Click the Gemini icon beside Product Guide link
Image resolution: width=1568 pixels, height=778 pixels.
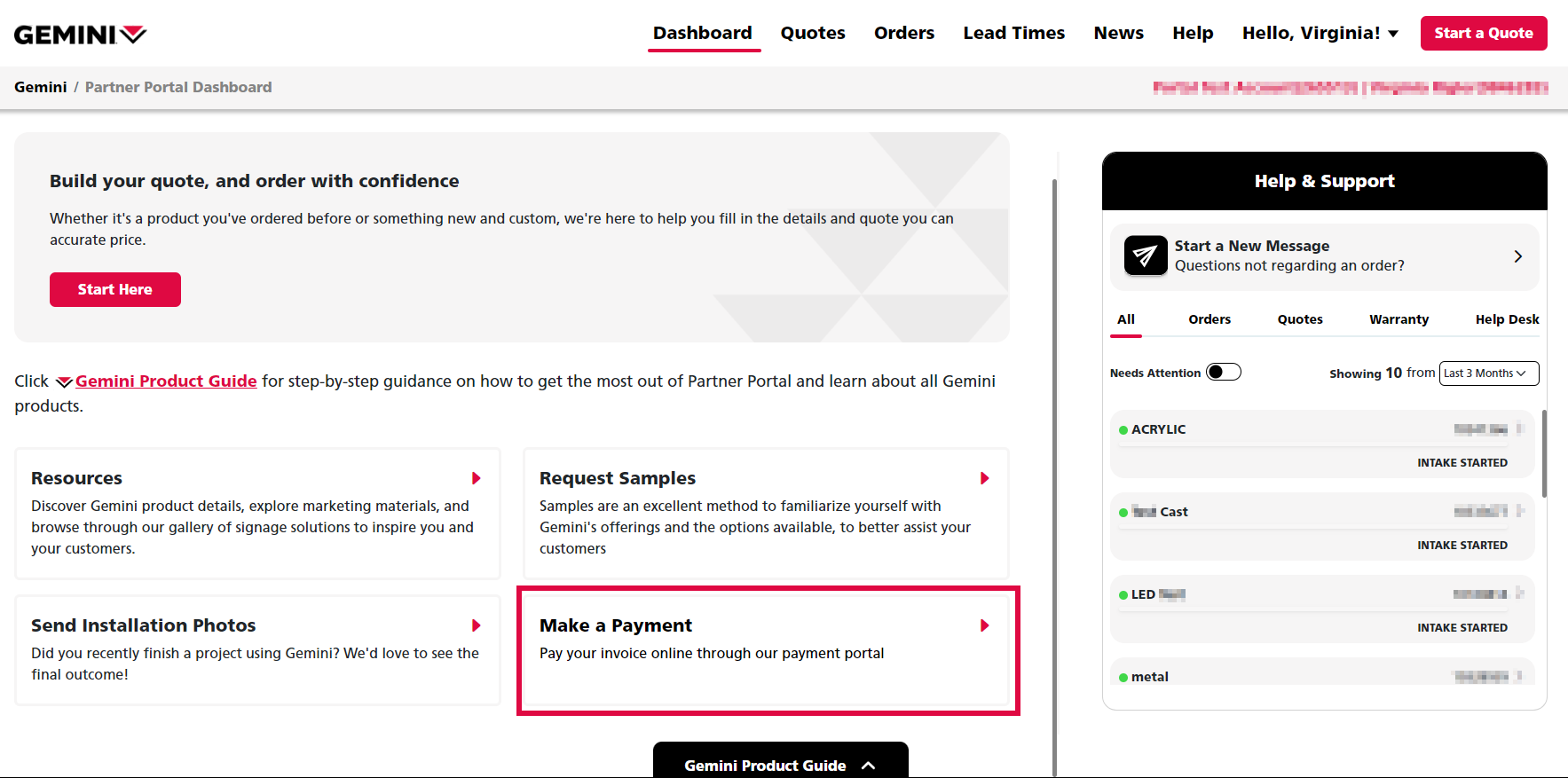[64, 382]
